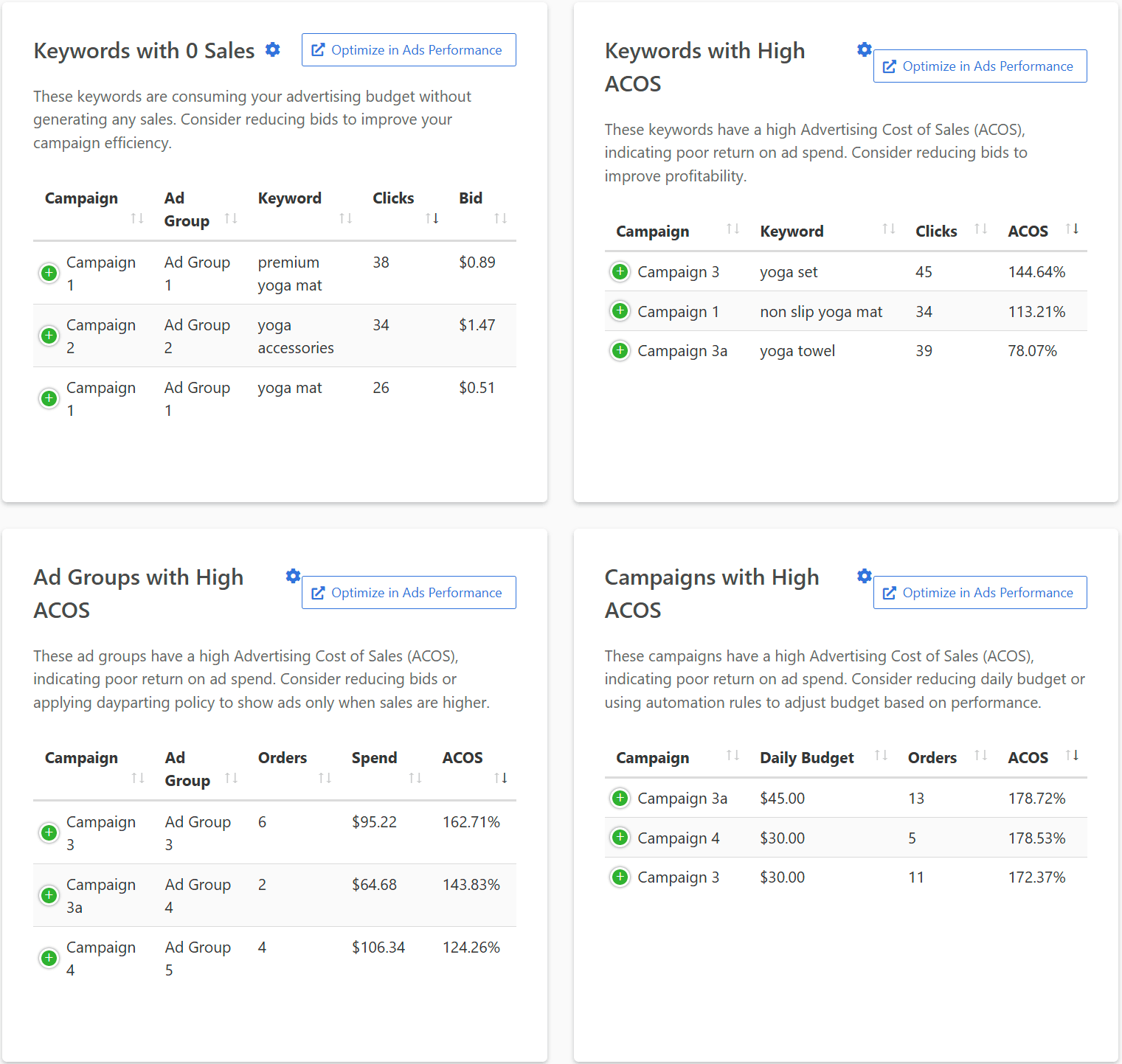Image resolution: width=1122 pixels, height=1064 pixels.
Task: Sort by Keyword column in Keywords with High ACOS
Action: point(888,229)
